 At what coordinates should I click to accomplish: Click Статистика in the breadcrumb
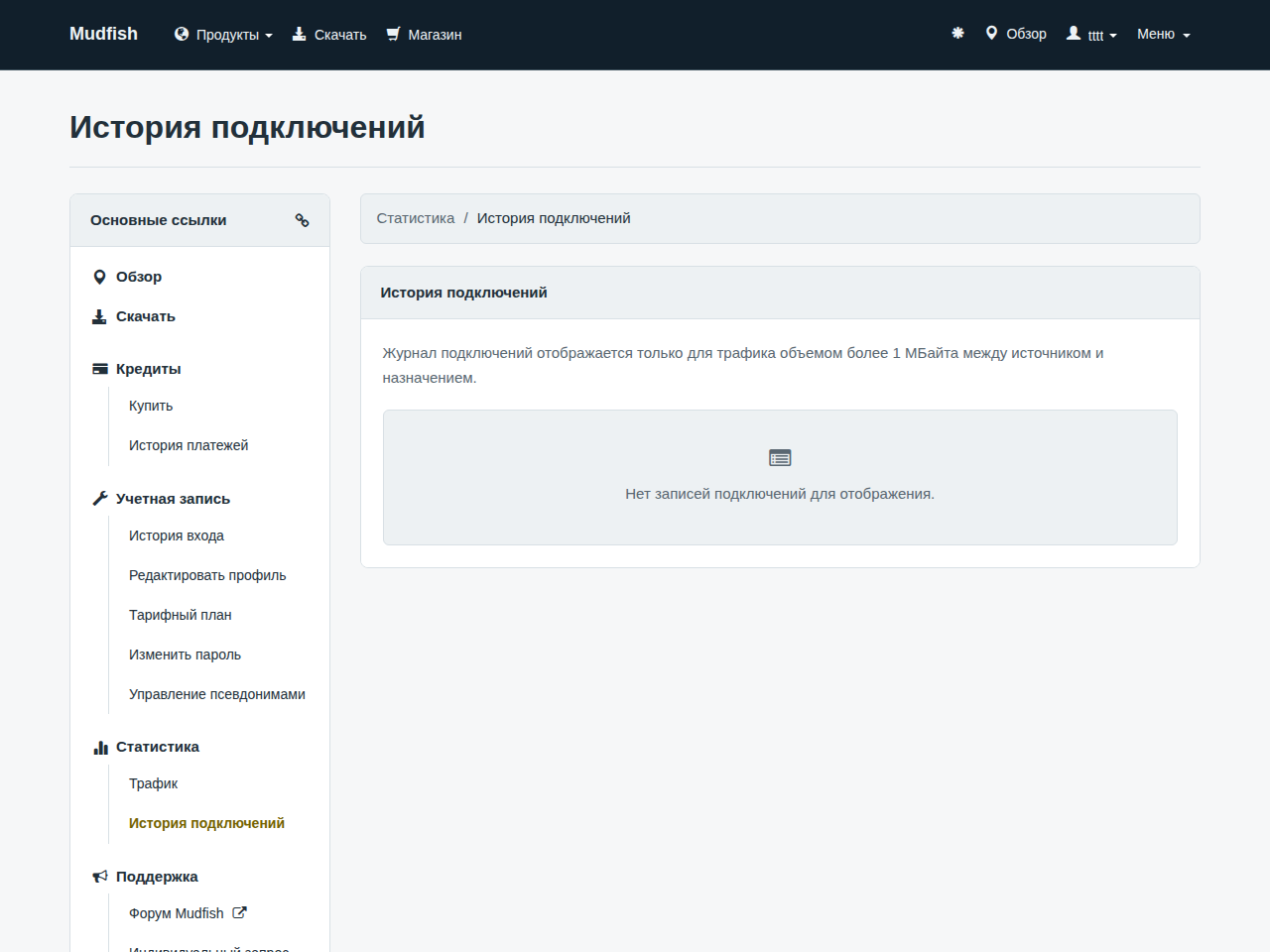click(416, 218)
